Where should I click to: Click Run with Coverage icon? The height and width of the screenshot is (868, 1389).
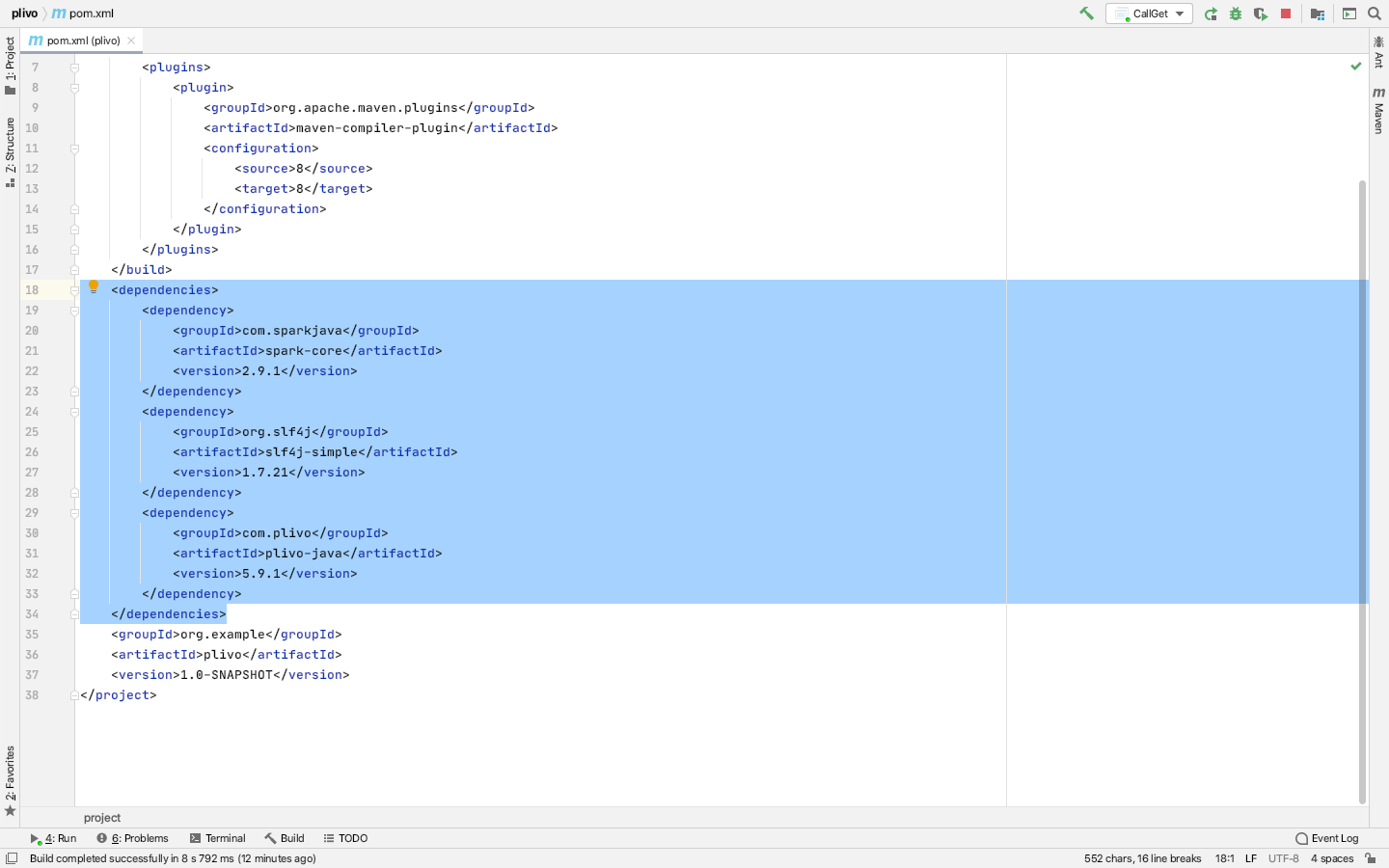[1261, 14]
